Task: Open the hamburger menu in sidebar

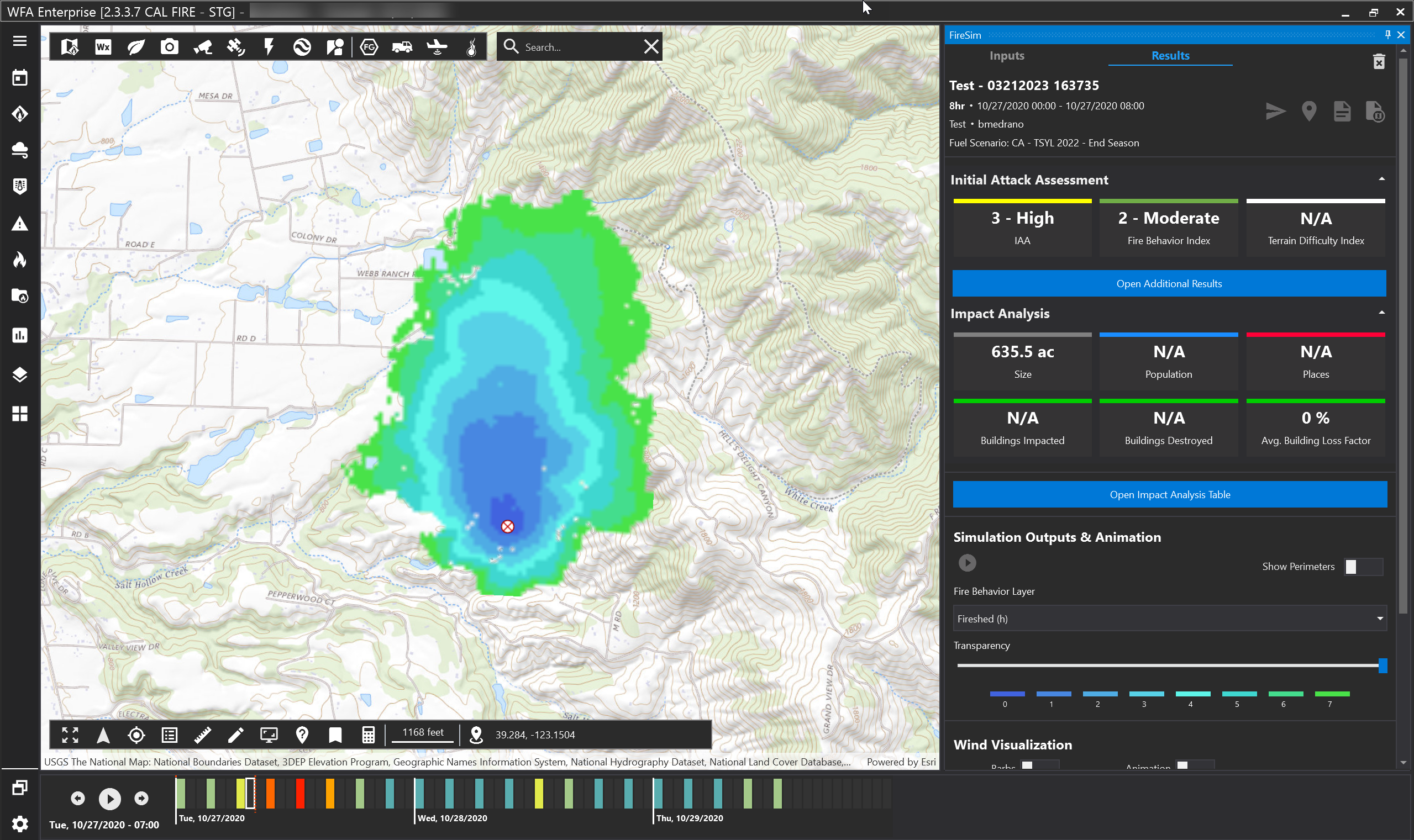Action: coord(20,41)
